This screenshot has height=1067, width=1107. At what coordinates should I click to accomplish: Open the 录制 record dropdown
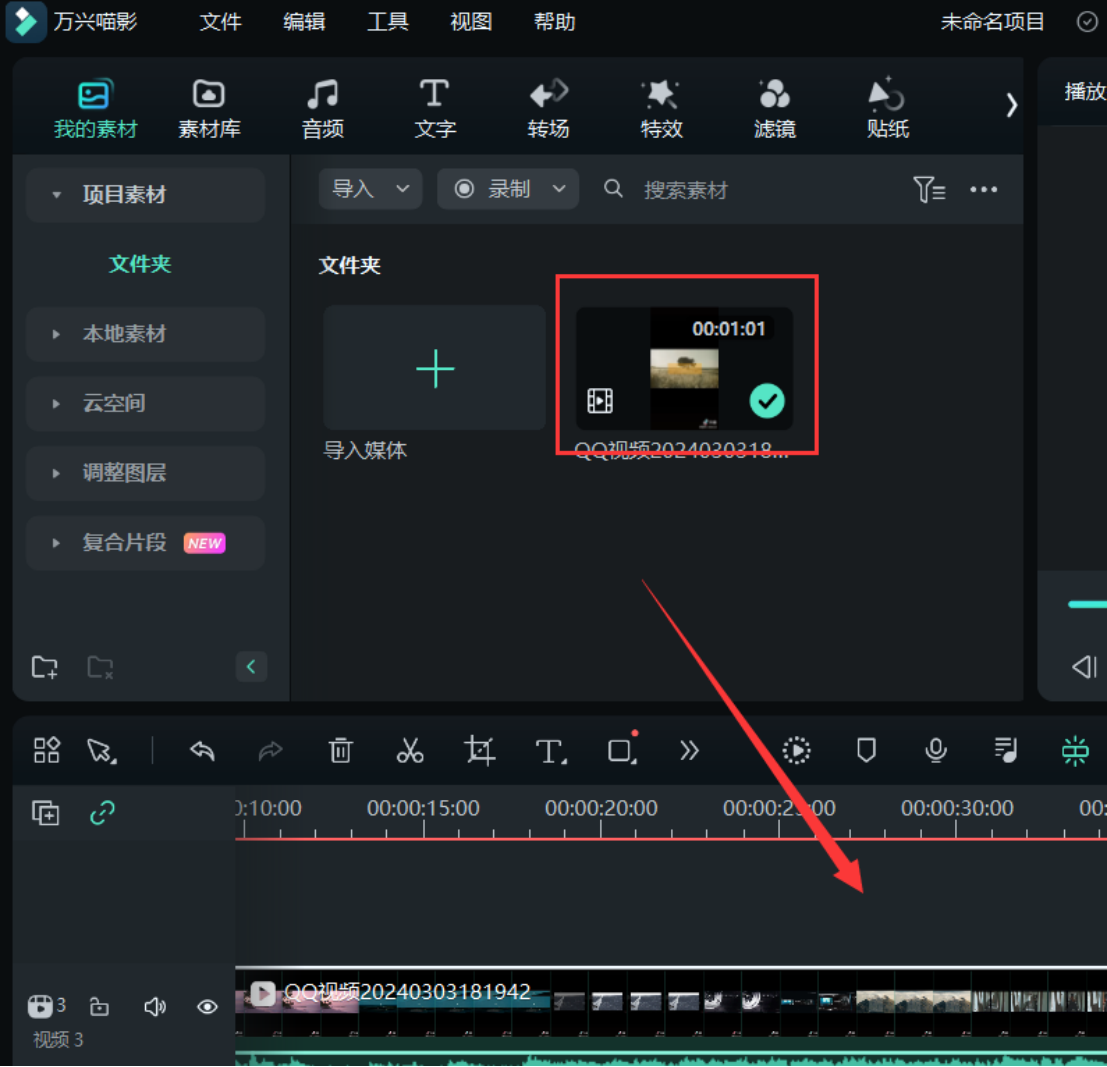tap(508, 189)
